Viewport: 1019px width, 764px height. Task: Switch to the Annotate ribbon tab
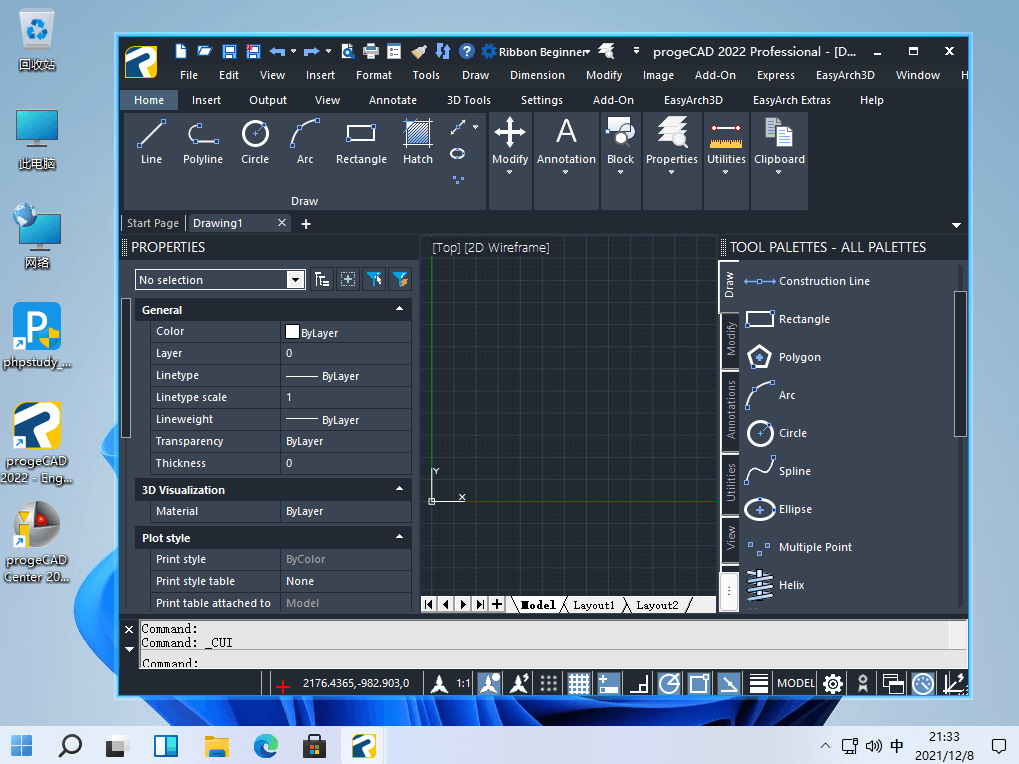(x=393, y=100)
